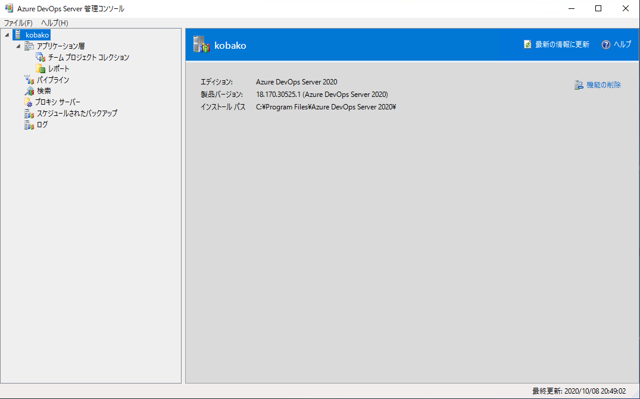Click the edition value Azure DevOps Server 2020

[296, 82]
